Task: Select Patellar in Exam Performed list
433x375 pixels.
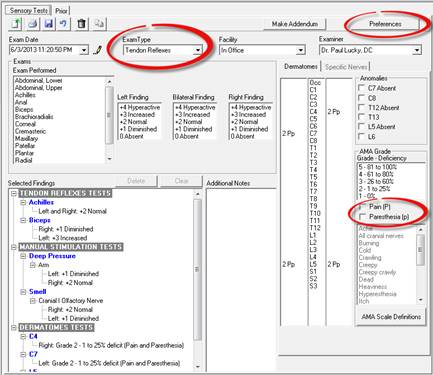Action: click(25, 146)
